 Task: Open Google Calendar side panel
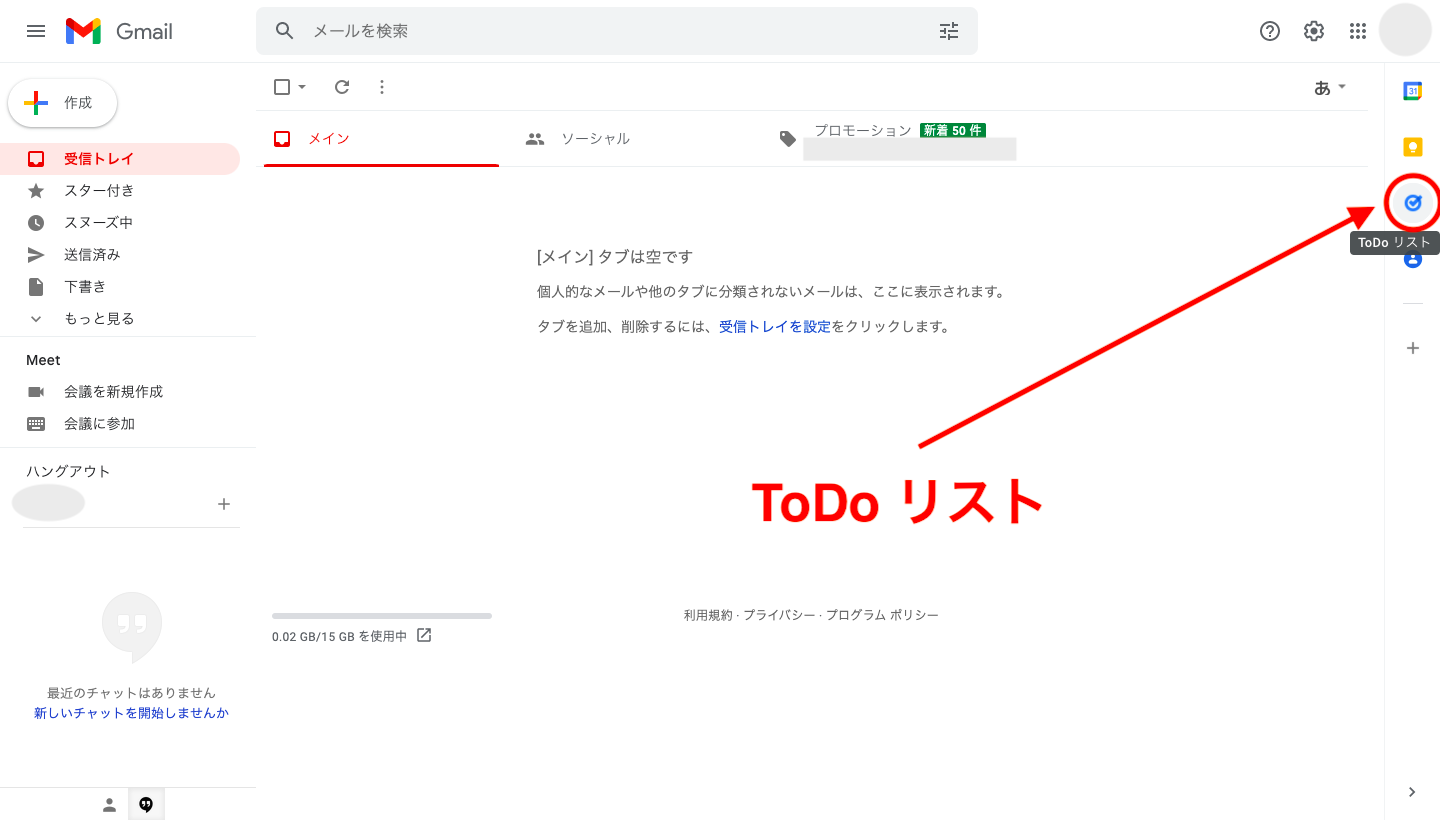coord(1412,91)
